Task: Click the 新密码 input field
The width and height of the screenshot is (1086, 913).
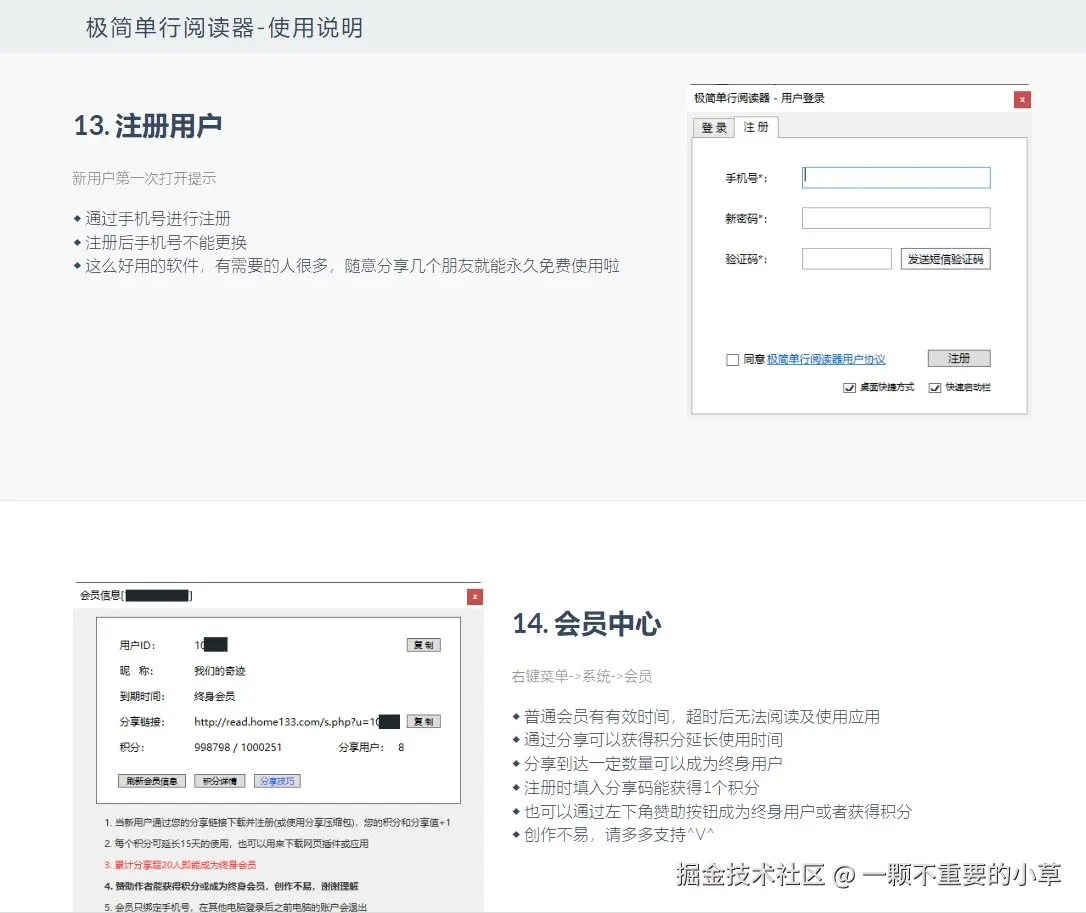Action: click(896, 218)
